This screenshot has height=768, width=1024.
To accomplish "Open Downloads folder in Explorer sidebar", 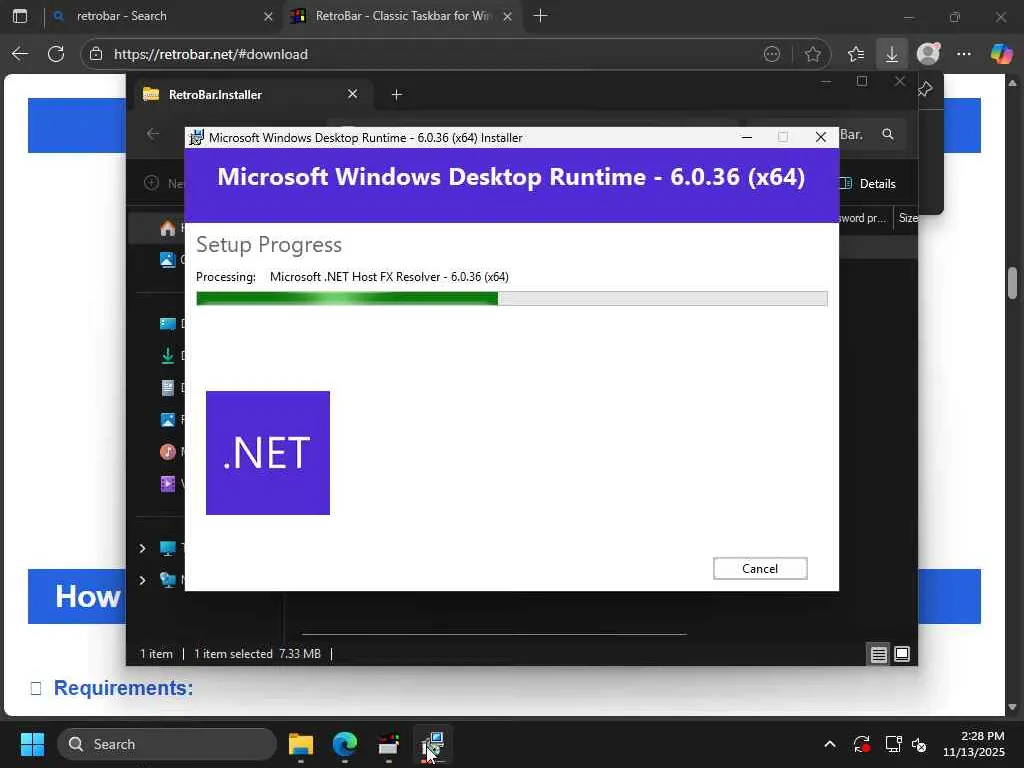I will (x=168, y=355).
